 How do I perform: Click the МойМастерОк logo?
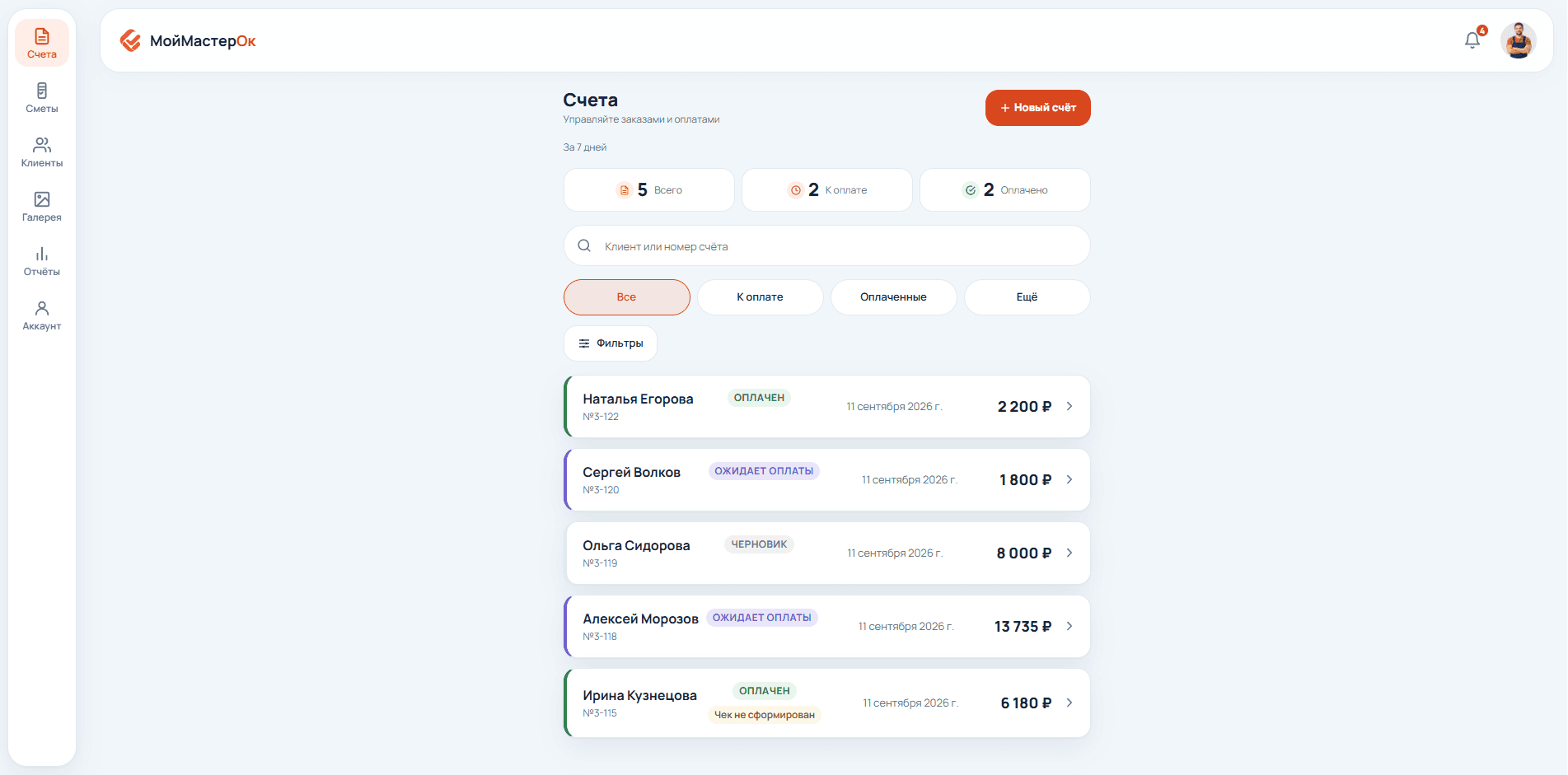click(x=188, y=40)
